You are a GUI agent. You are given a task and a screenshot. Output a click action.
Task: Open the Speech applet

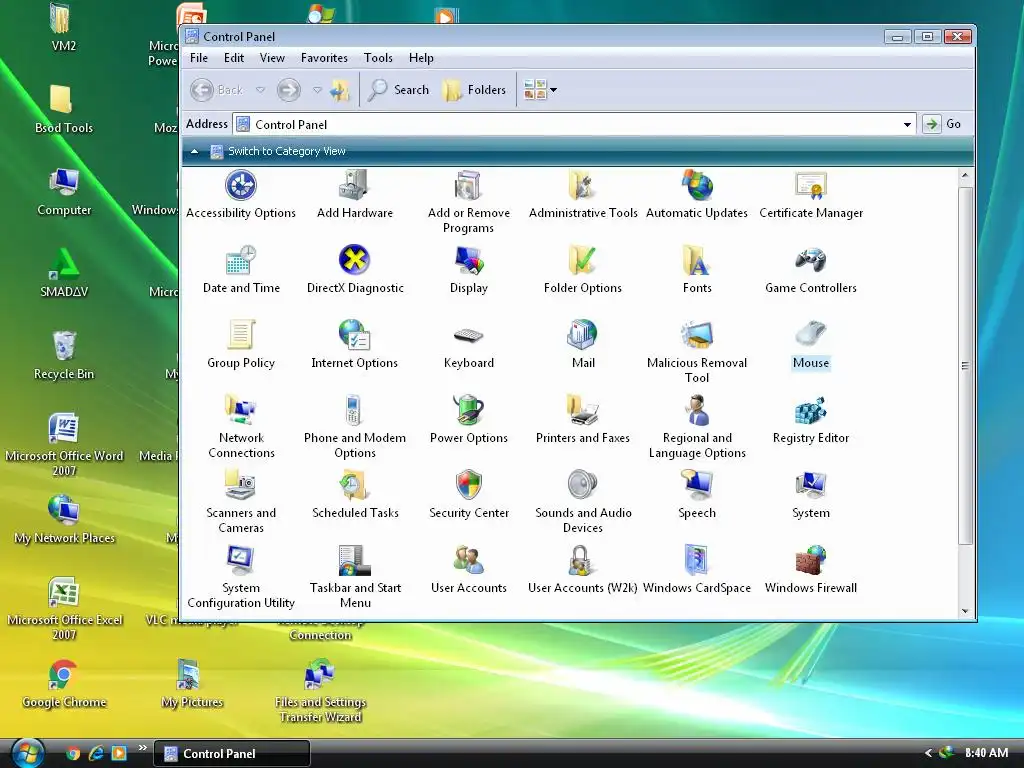tap(697, 495)
